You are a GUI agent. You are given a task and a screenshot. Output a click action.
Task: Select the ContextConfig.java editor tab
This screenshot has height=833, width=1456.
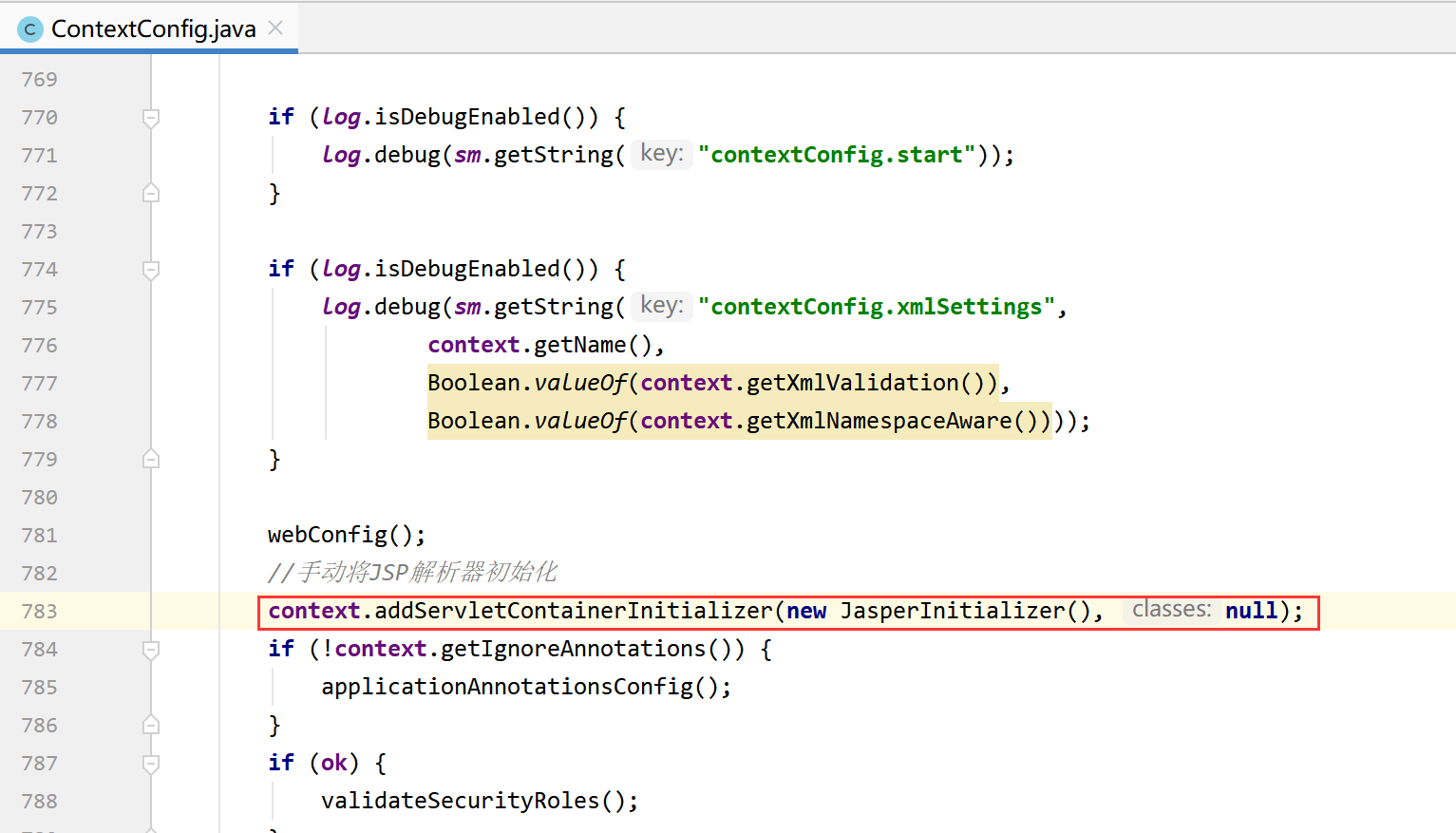click(x=149, y=28)
